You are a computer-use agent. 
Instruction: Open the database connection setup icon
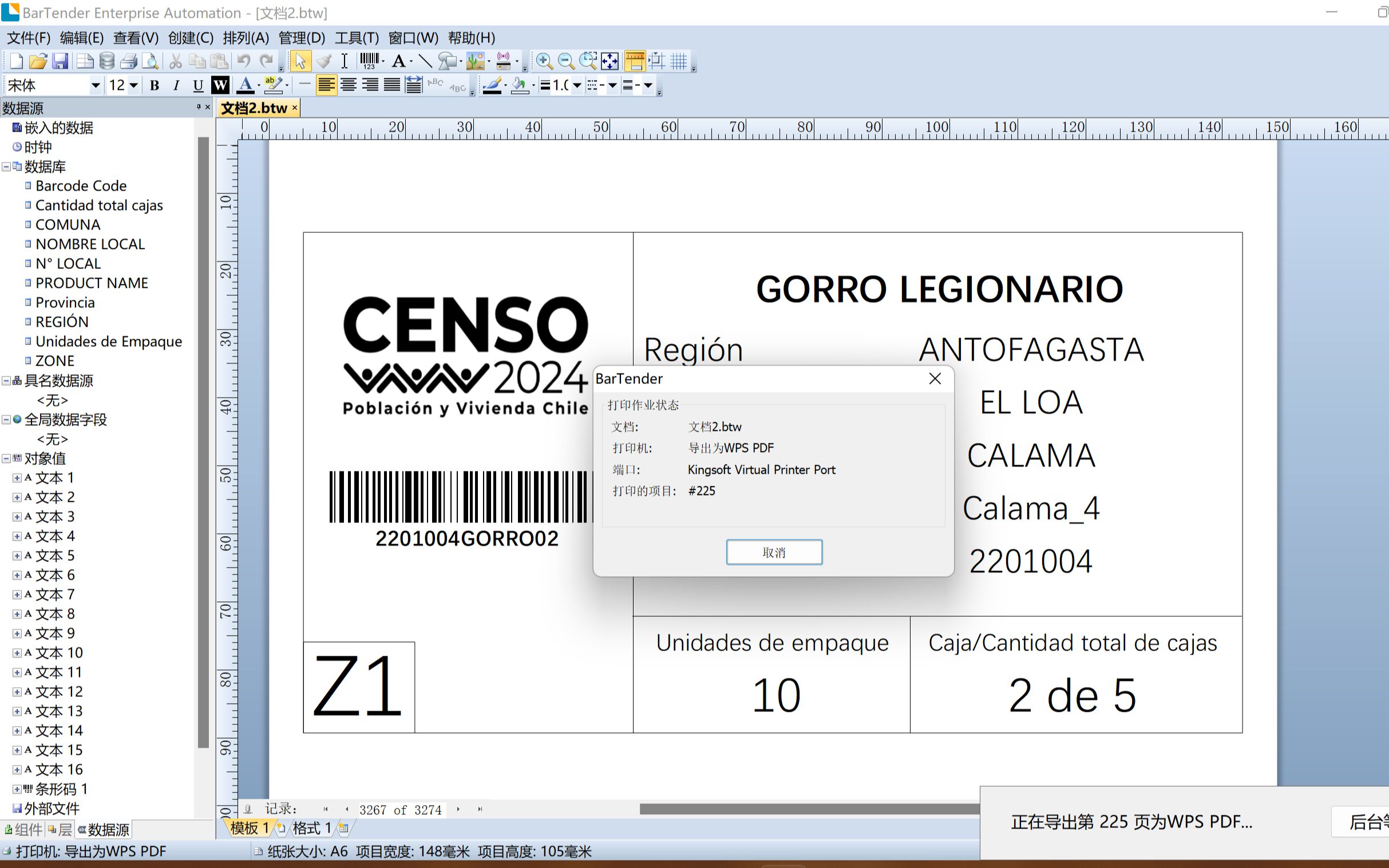coord(107,61)
